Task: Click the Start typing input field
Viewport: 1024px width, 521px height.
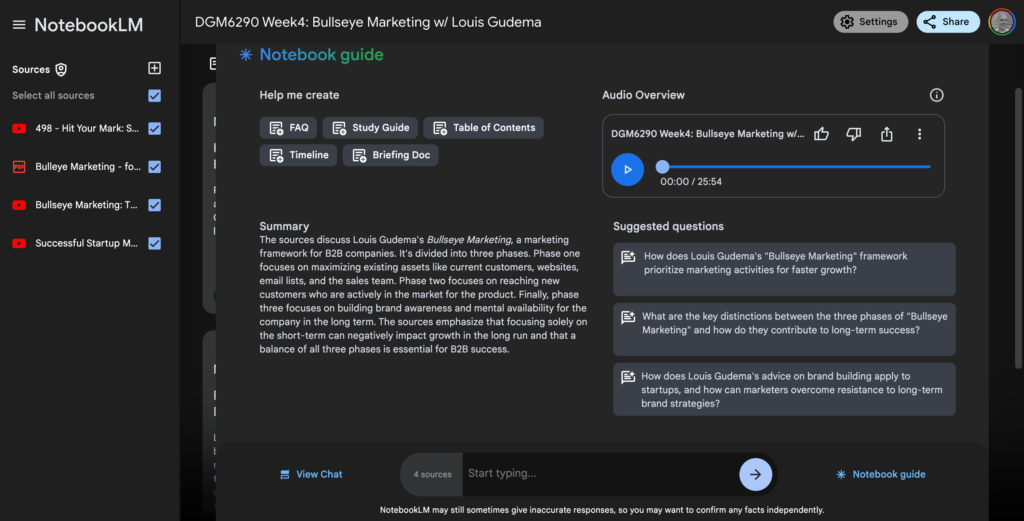Action: pyautogui.click(x=601, y=474)
